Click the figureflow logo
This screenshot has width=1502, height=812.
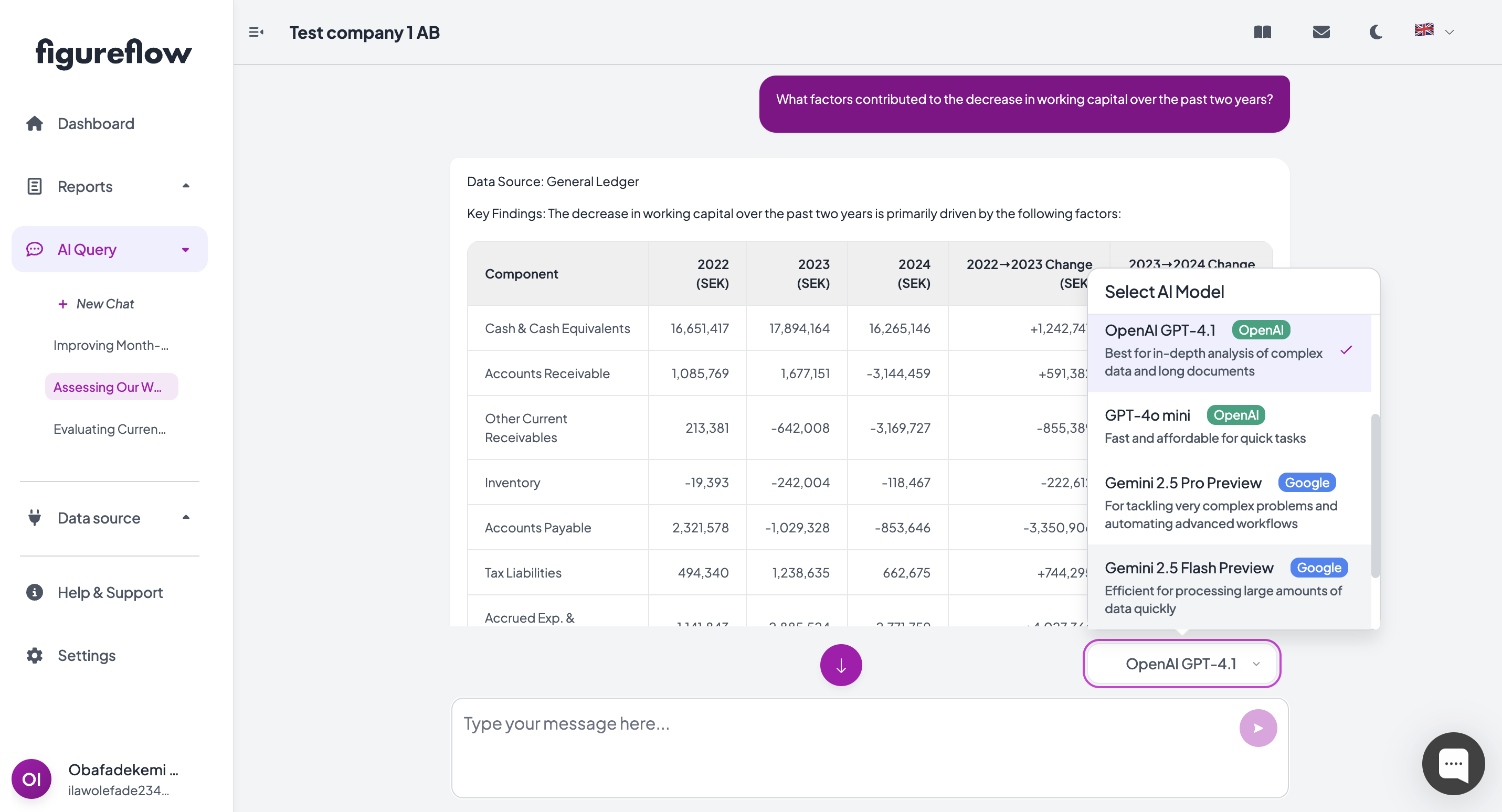pos(114,53)
